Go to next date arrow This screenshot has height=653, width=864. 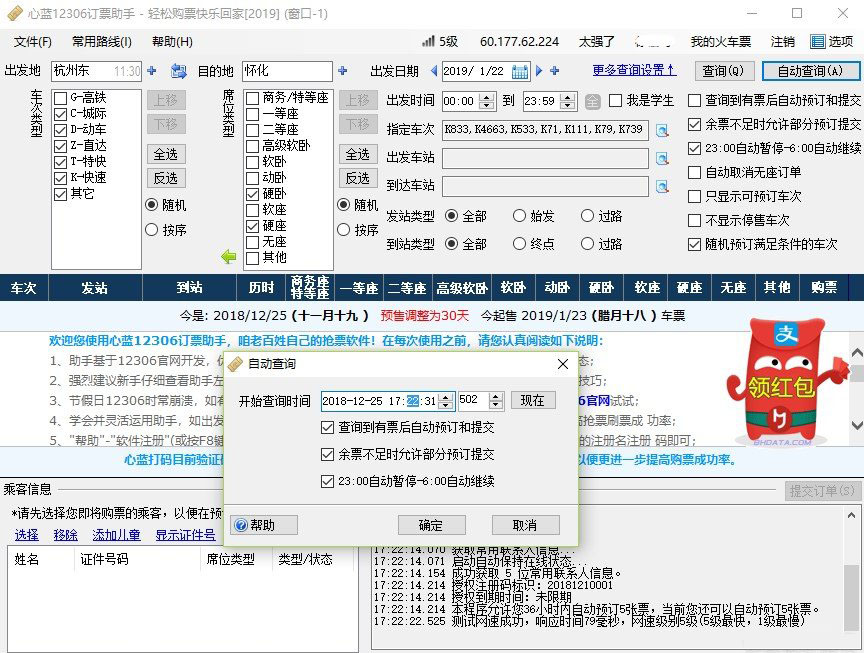coord(539,71)
